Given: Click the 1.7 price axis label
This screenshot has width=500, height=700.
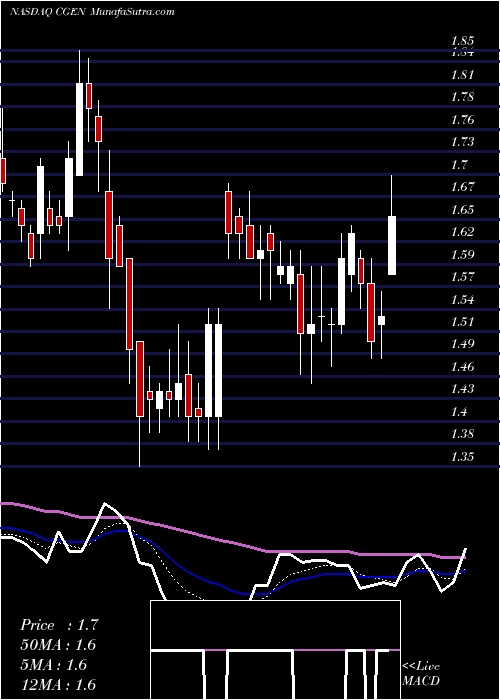Looking at the screenshot, I should click(x=459, y=165).
